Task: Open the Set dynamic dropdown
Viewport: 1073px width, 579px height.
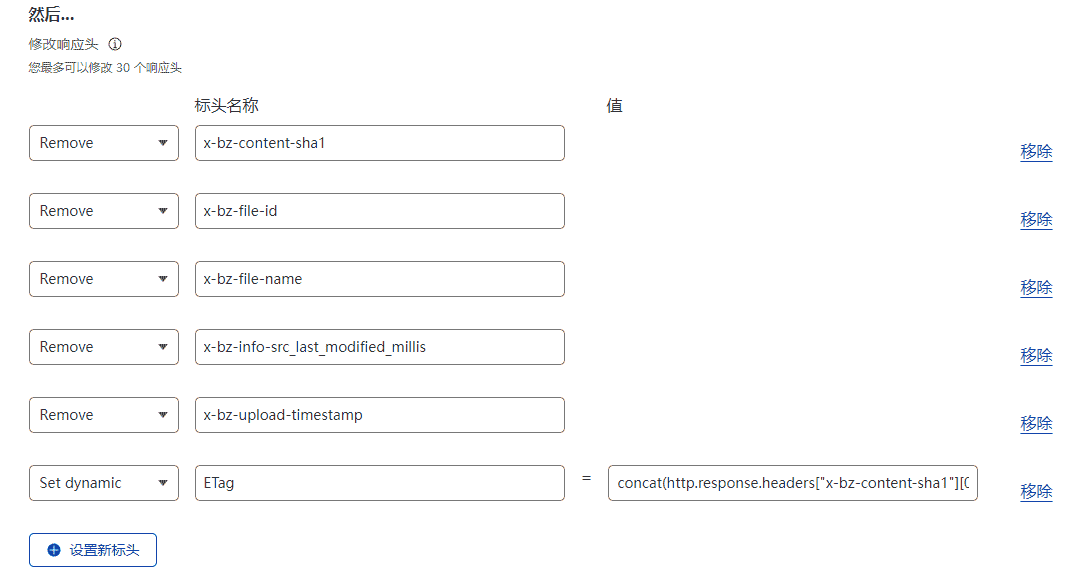Action: click(104, 483)
